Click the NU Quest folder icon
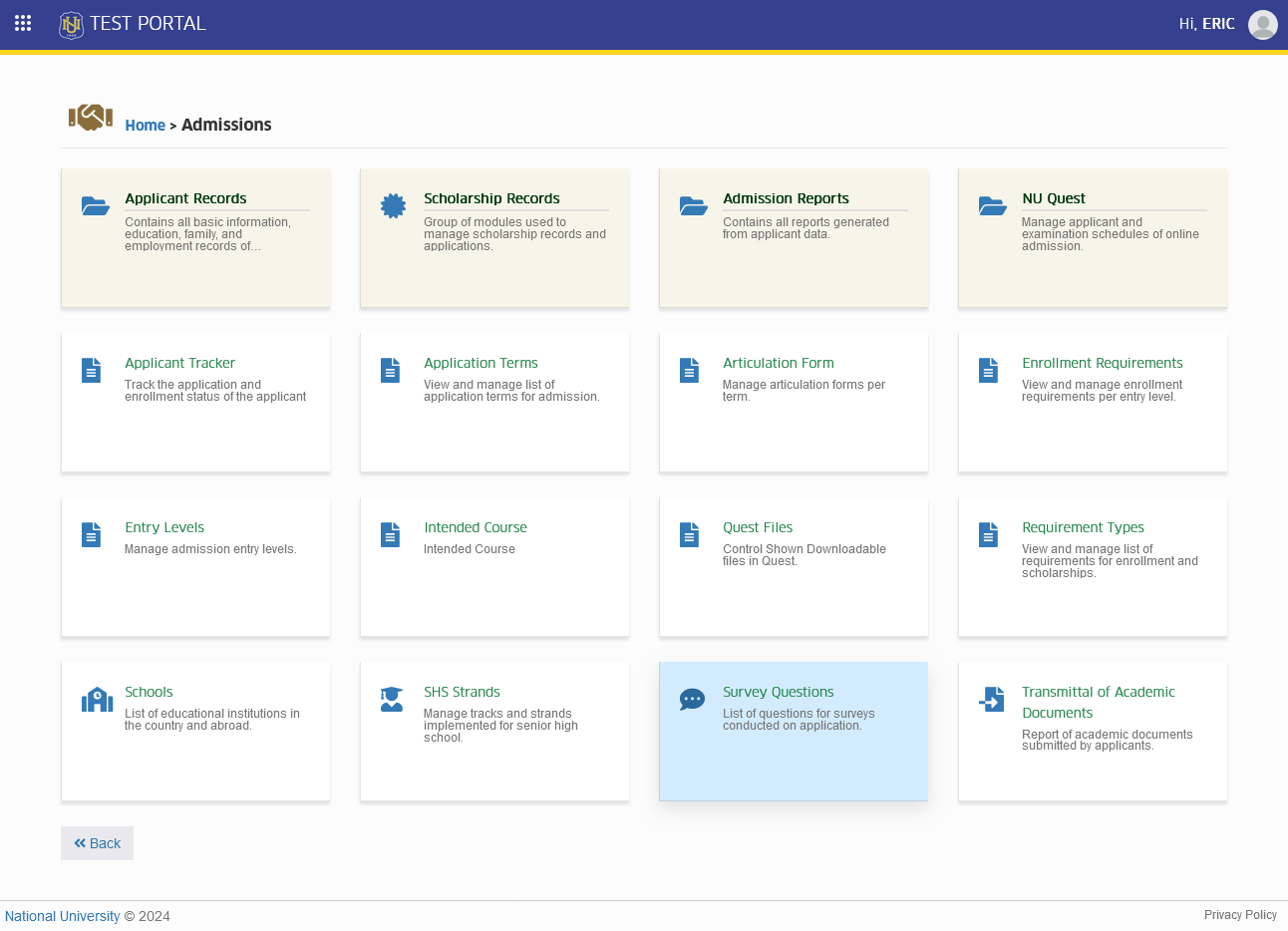The image size is (1288, 931). (x=993, y=206)
